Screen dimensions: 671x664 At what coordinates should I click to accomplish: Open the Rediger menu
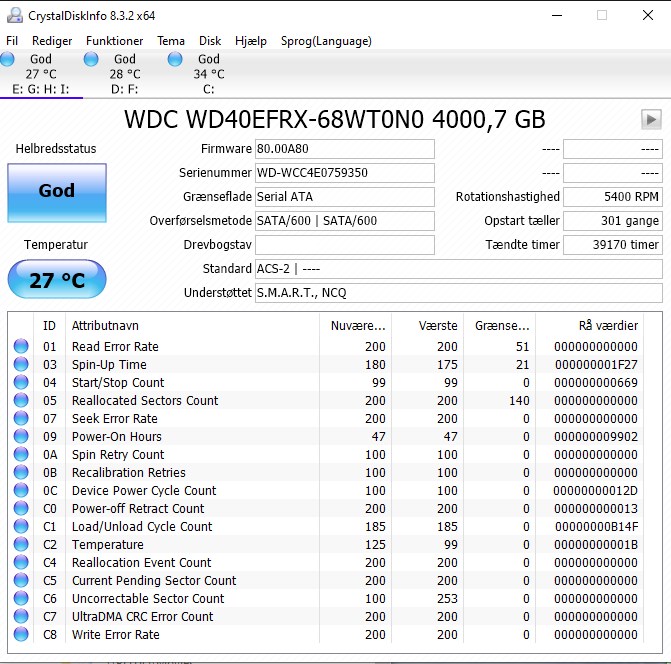[52, 41]
